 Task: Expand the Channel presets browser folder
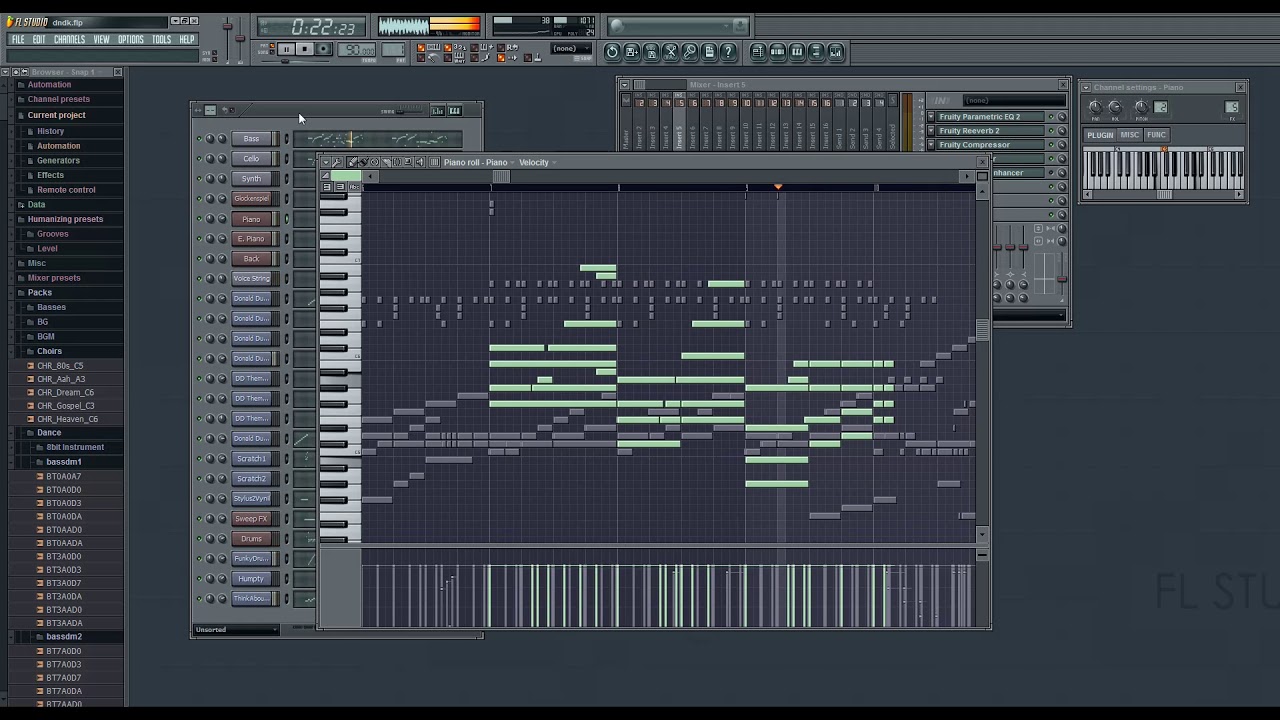[59, 99]
